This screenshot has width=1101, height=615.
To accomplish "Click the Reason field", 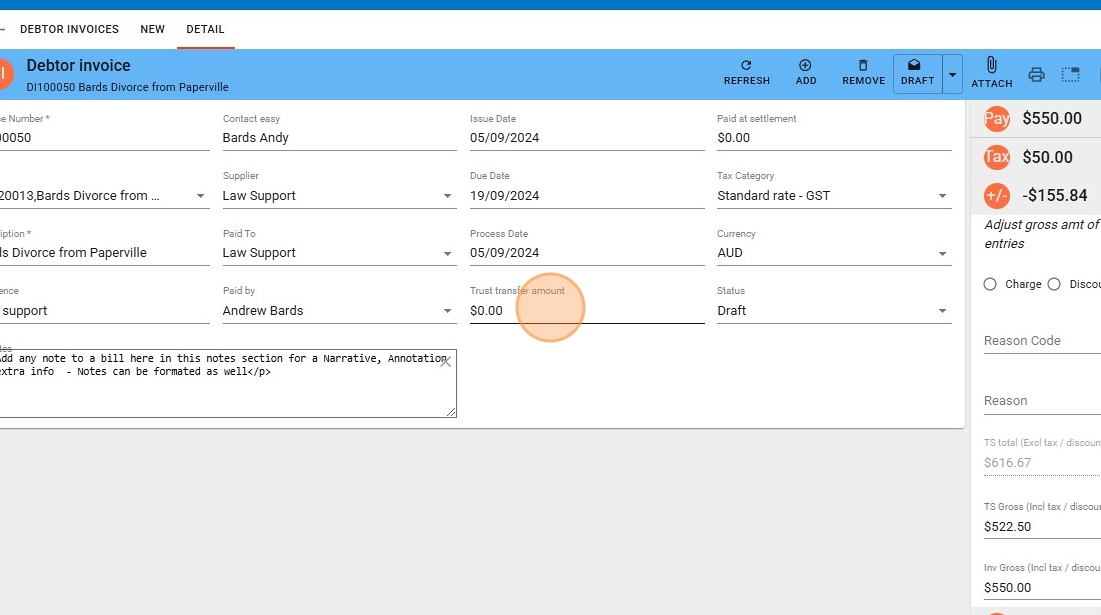I will tap(1042, 401).
